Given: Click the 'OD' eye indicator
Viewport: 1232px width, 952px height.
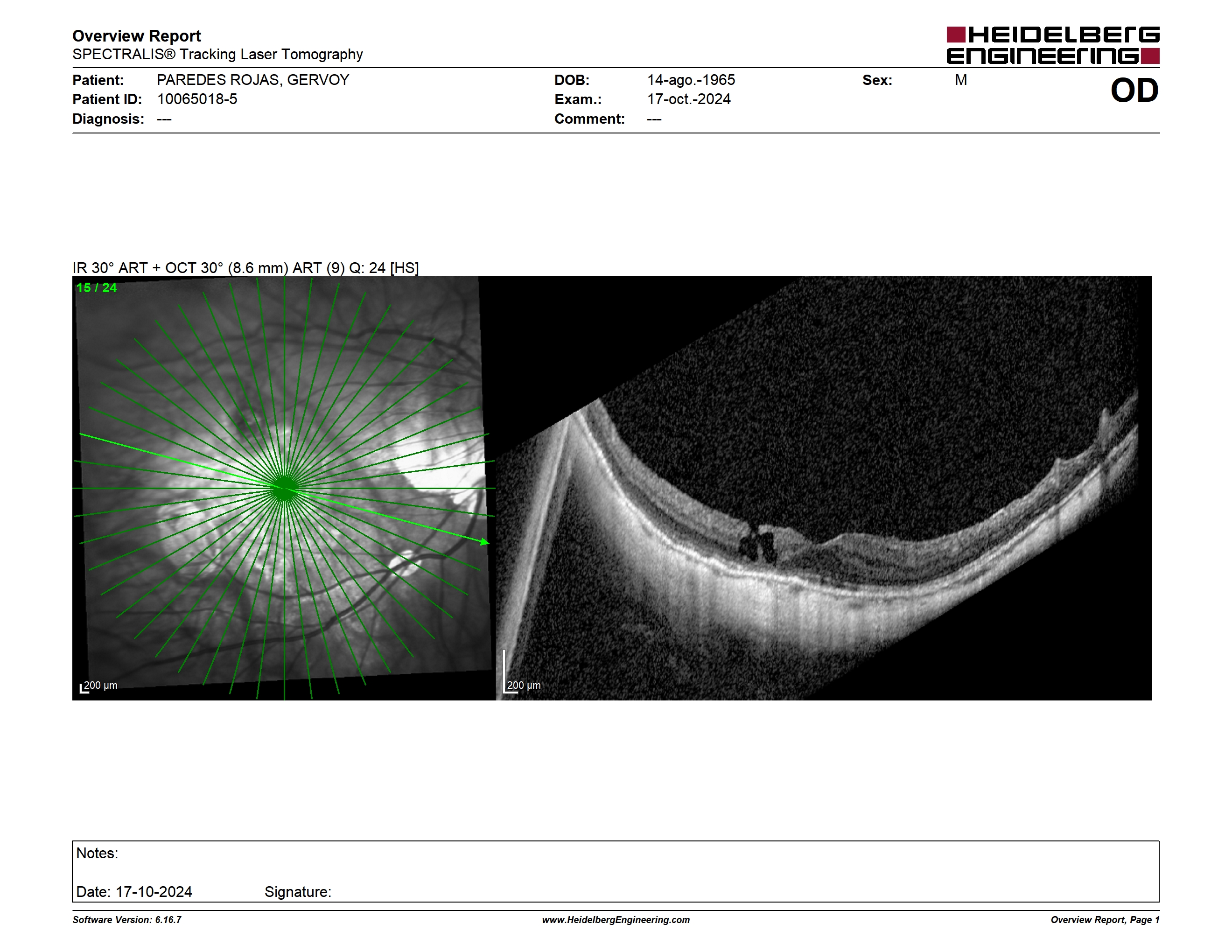Looking at the screenshot, I should point(1134,90).
